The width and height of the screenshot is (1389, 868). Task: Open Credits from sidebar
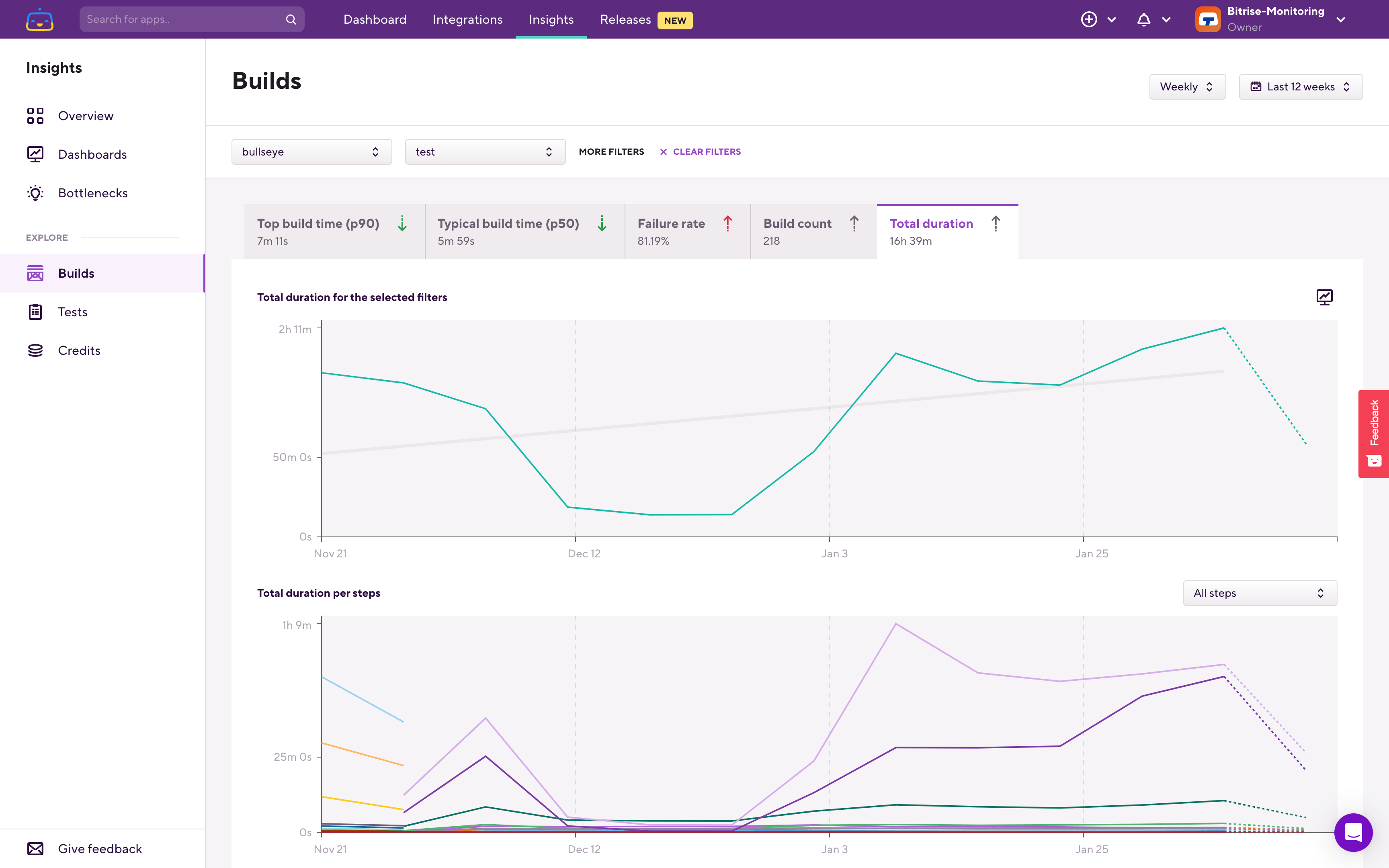79,350
